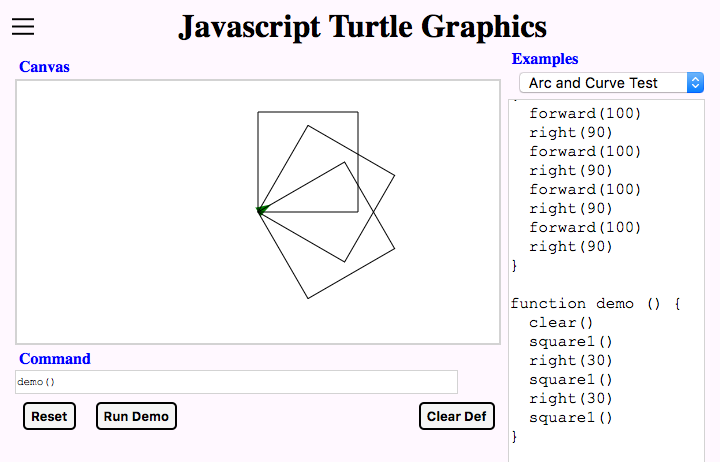Click the Examples heading link
The image size is (720, 462).
[545, 59]
